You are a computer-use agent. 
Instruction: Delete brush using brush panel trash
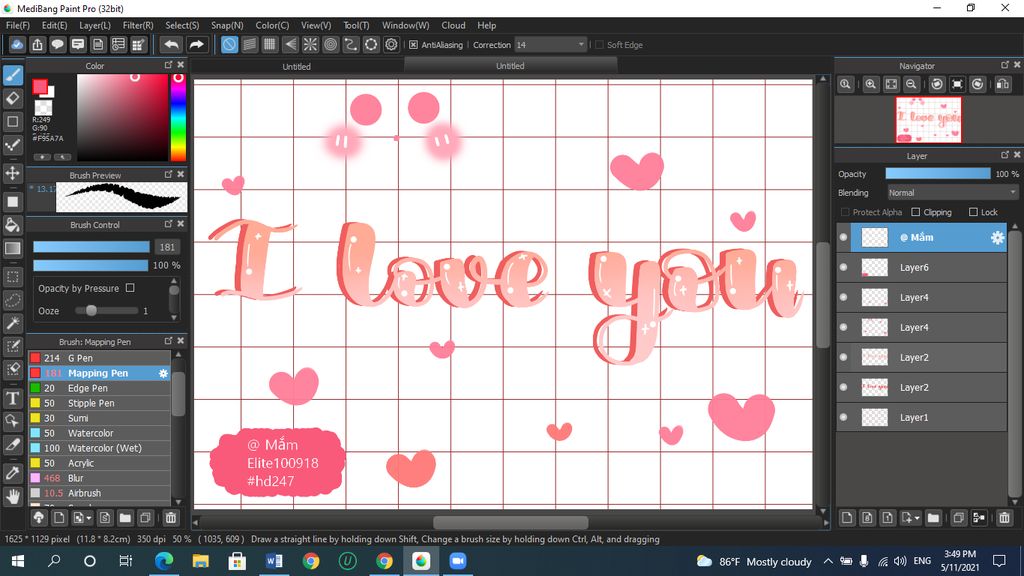tap(170, 518)
